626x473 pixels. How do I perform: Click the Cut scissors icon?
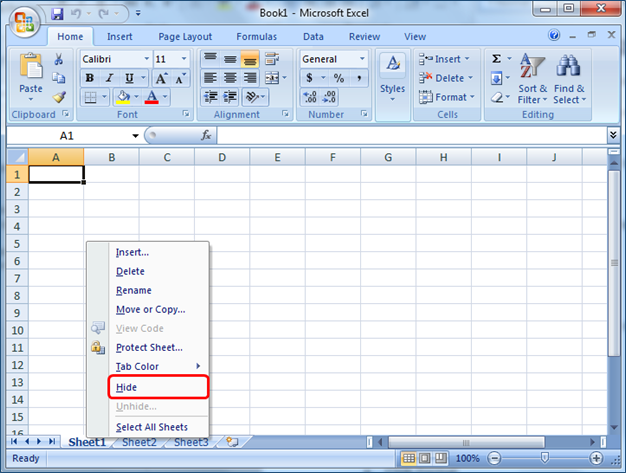(x=59, y=59)
